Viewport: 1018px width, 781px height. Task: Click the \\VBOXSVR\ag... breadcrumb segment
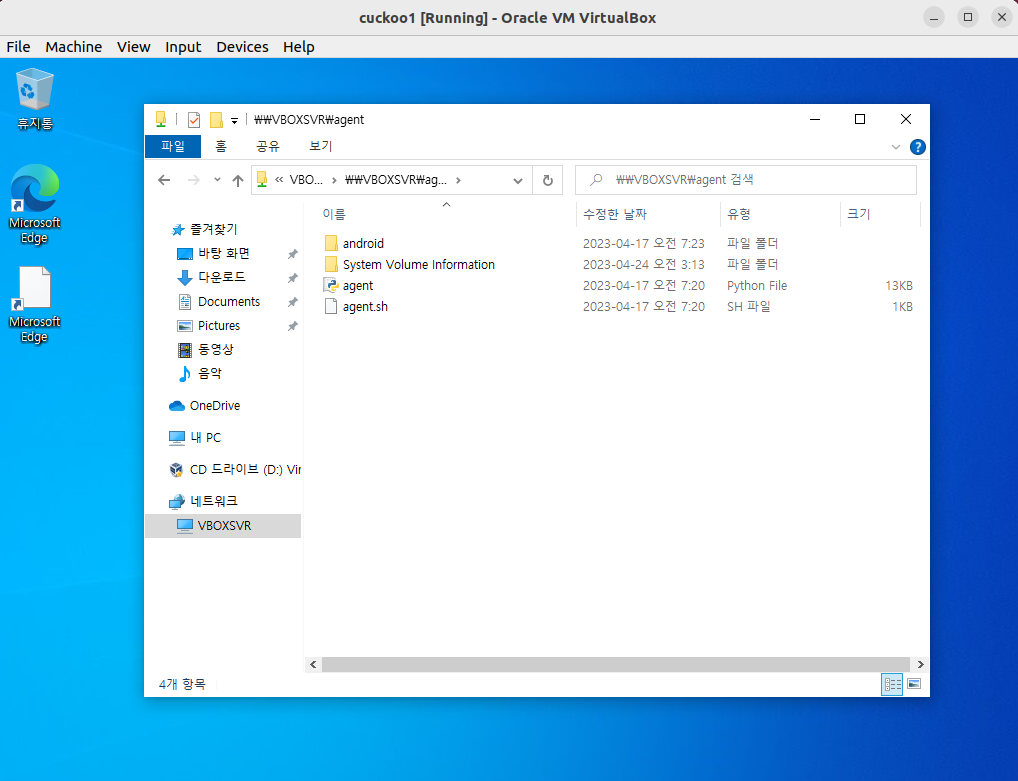point(395,180)
